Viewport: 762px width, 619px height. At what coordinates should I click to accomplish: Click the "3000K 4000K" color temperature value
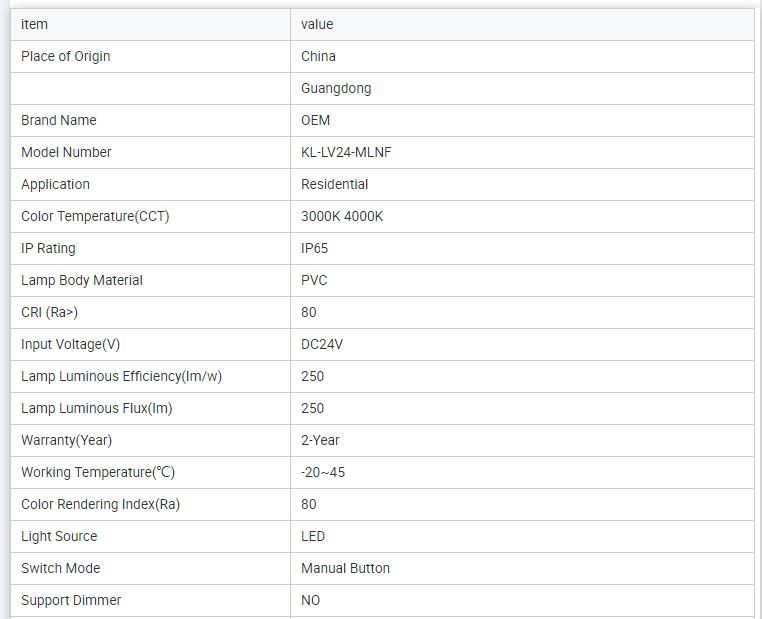(x=342, y=216)
